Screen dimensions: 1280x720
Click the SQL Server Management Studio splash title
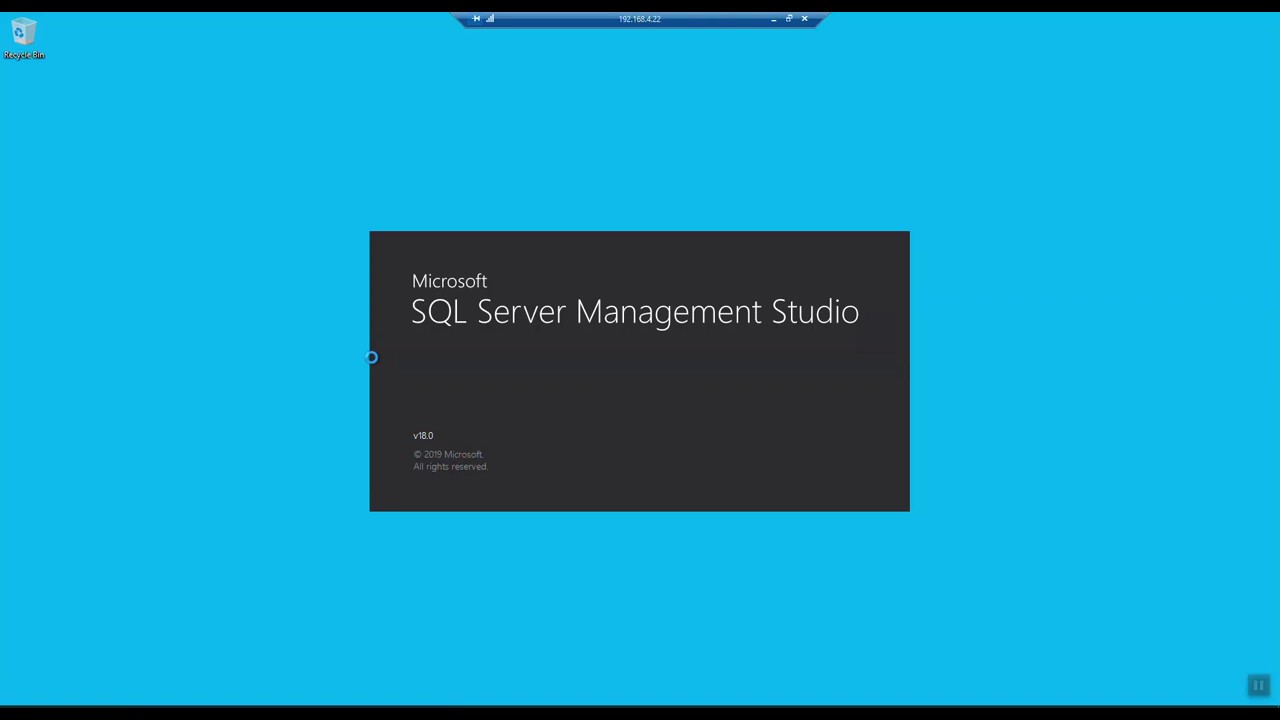click(635, 312)
